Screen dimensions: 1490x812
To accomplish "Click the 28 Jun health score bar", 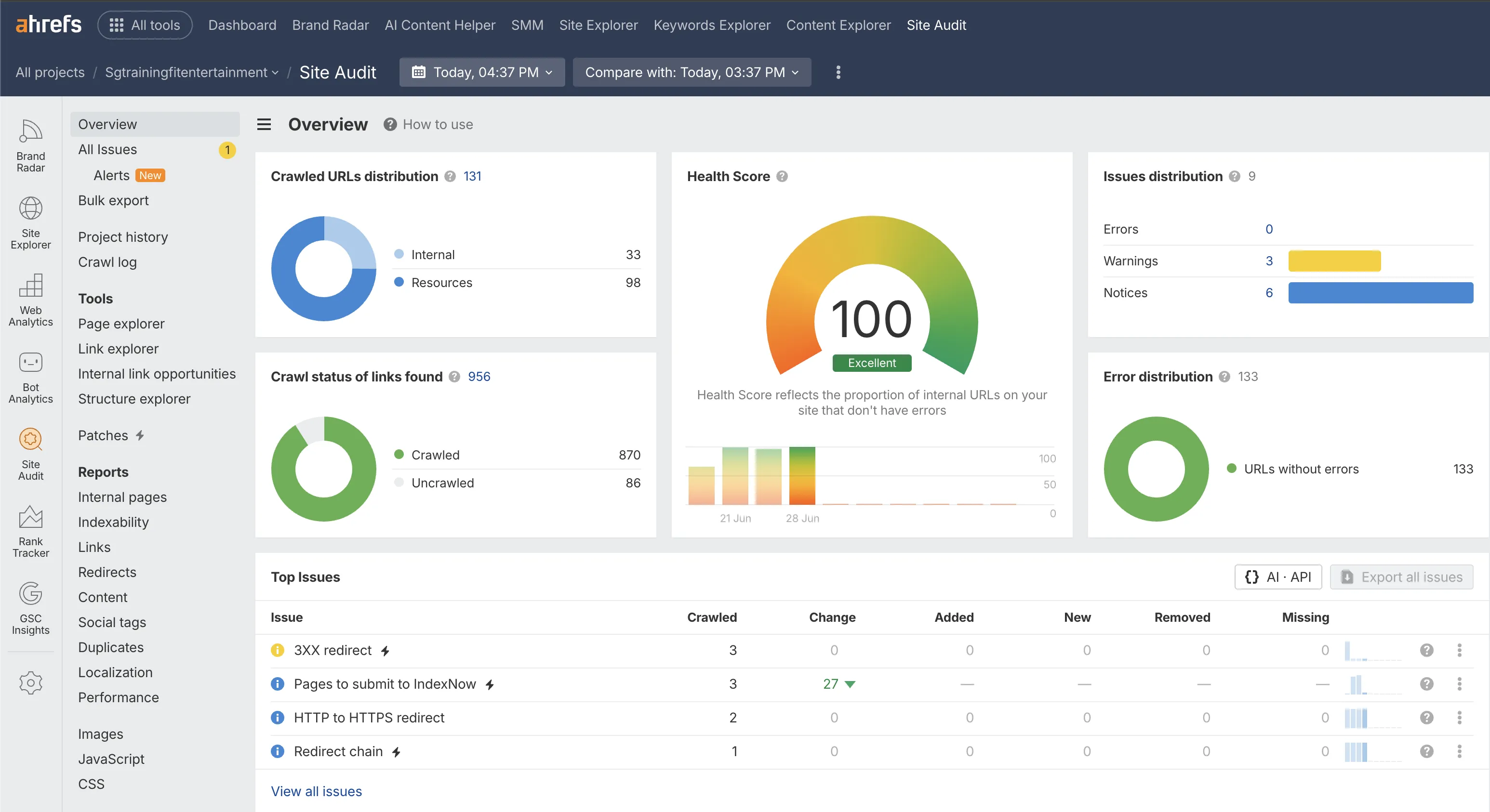I will pyautogui.click(x=802, y=476).
